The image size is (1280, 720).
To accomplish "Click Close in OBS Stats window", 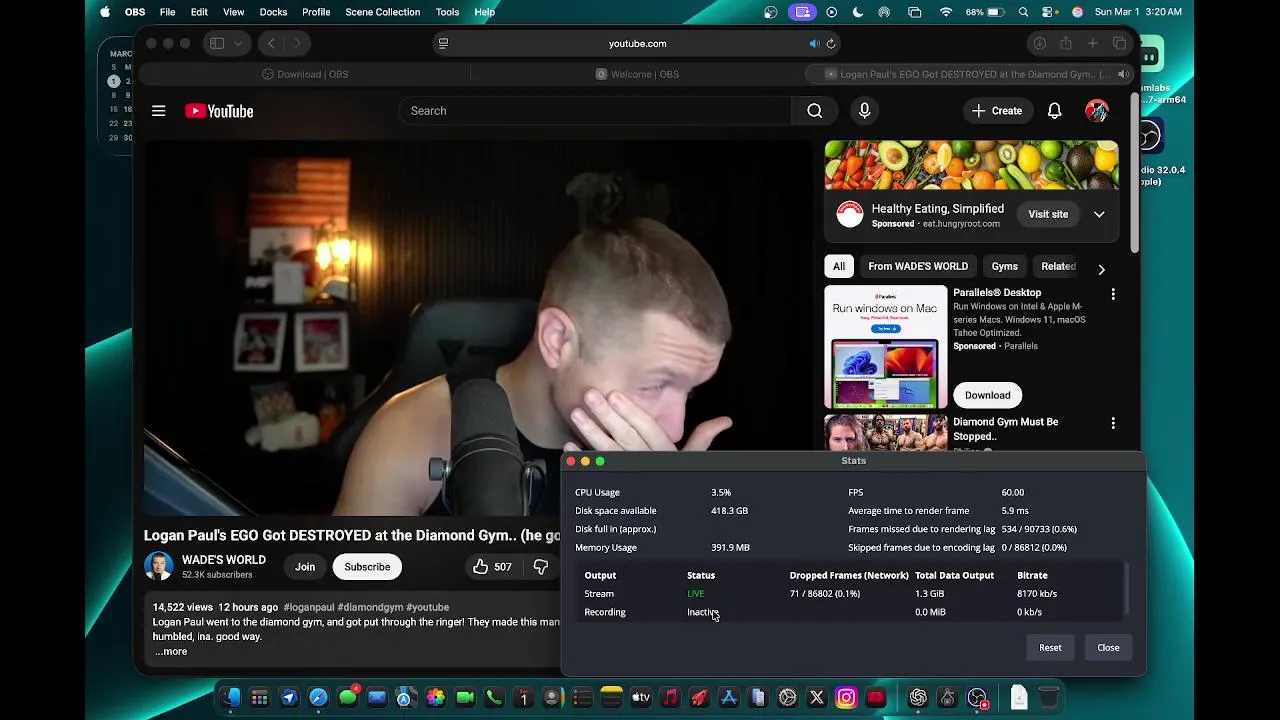I will click(x=1108, y=647).
